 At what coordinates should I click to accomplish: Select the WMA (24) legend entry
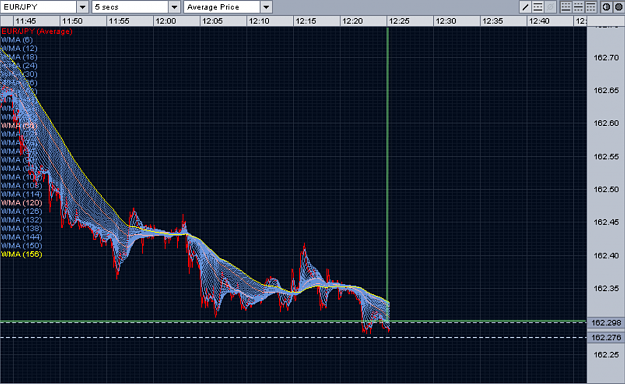point(19,65)
